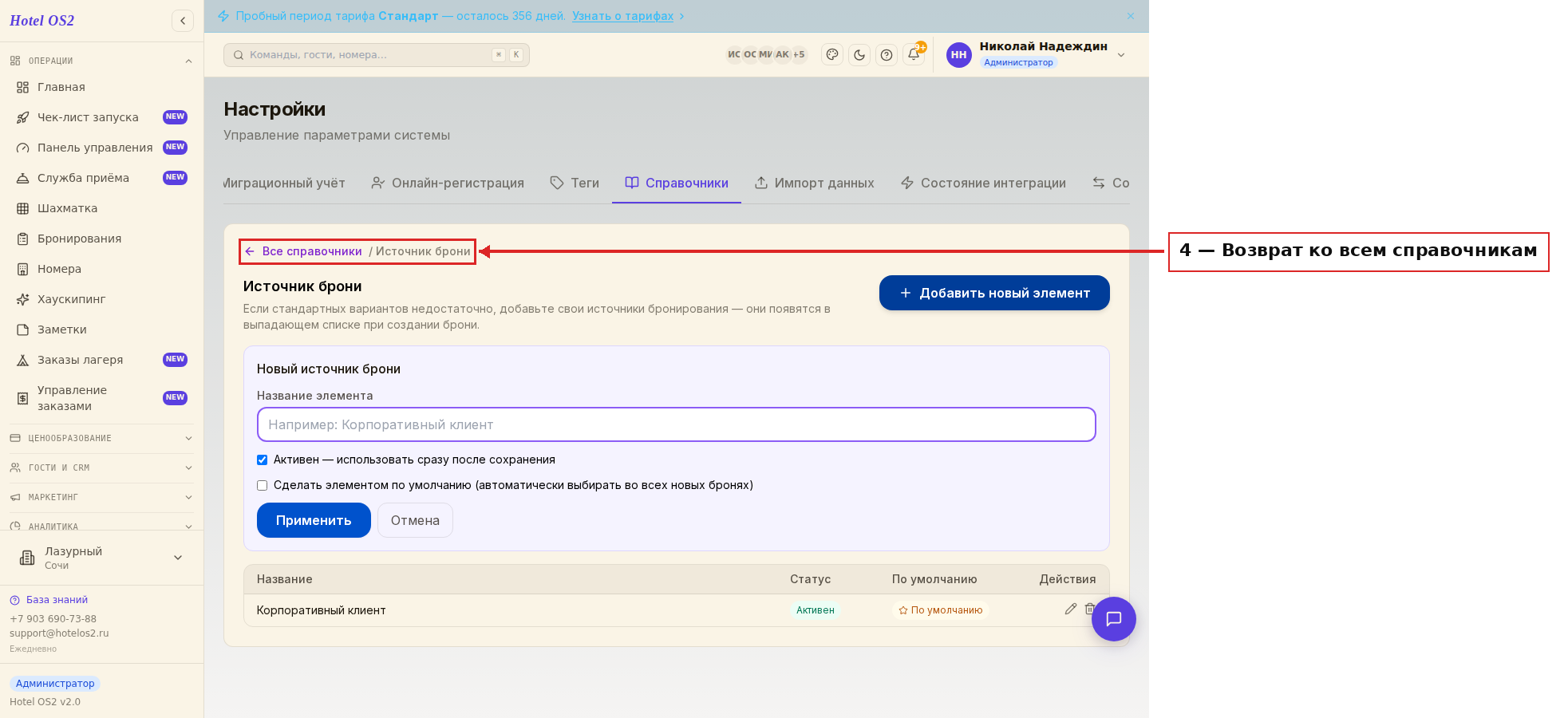Screen dimensions: 1568x718
Task: Uncheck the Активен checkbox
Action: click(262, 460)
